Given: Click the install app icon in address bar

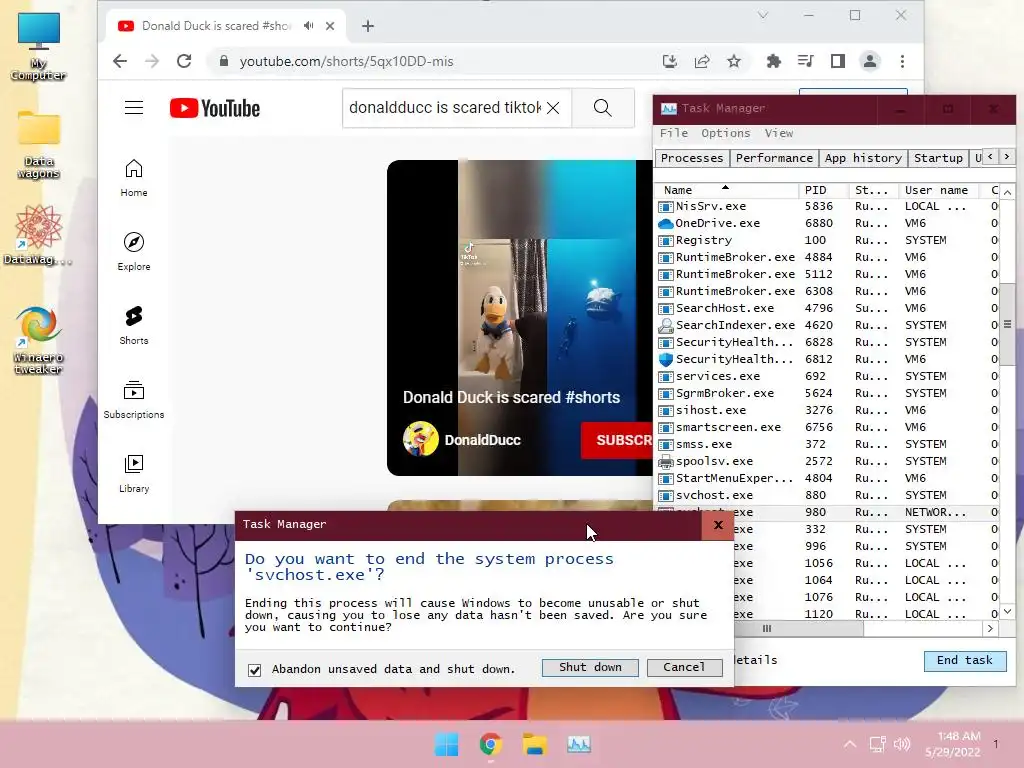Looking at the screenshot, I should click(669, 61).
